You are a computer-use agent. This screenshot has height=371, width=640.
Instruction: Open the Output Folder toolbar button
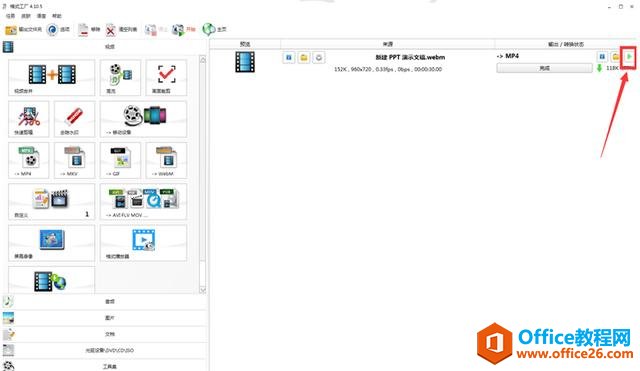(23, 29)
